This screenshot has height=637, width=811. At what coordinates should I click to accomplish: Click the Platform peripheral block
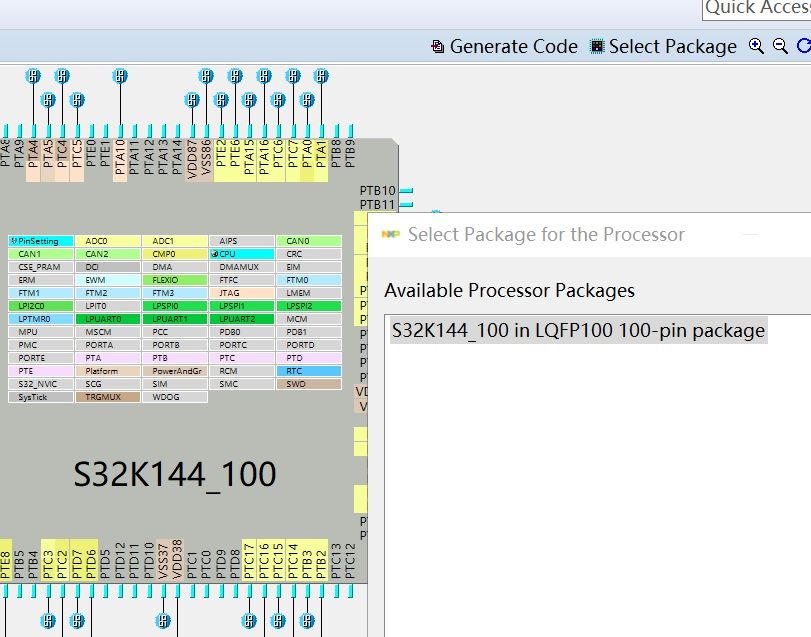click(108, 371)
